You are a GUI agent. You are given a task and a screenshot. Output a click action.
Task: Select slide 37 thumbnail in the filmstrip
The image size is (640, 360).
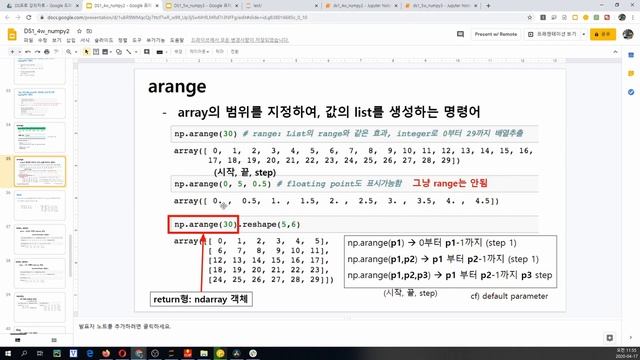(x=40, y=239)
